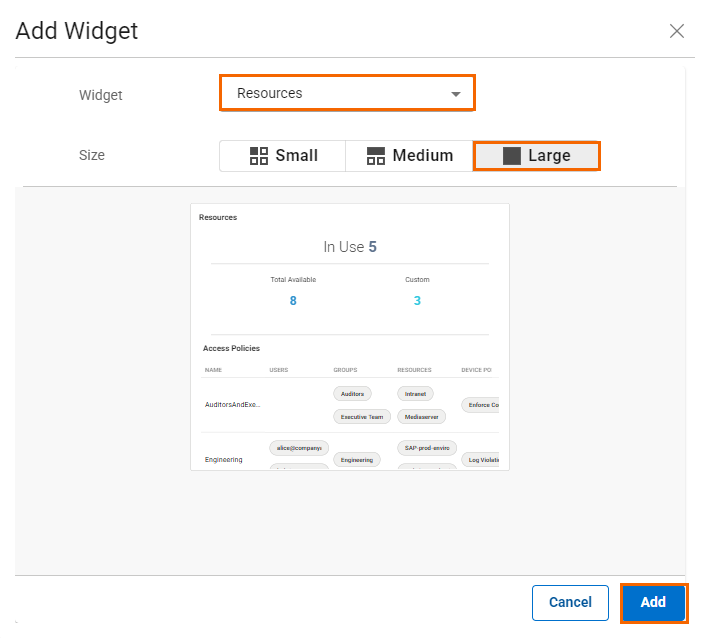Close the Add Widget dialog

(677, 31)
